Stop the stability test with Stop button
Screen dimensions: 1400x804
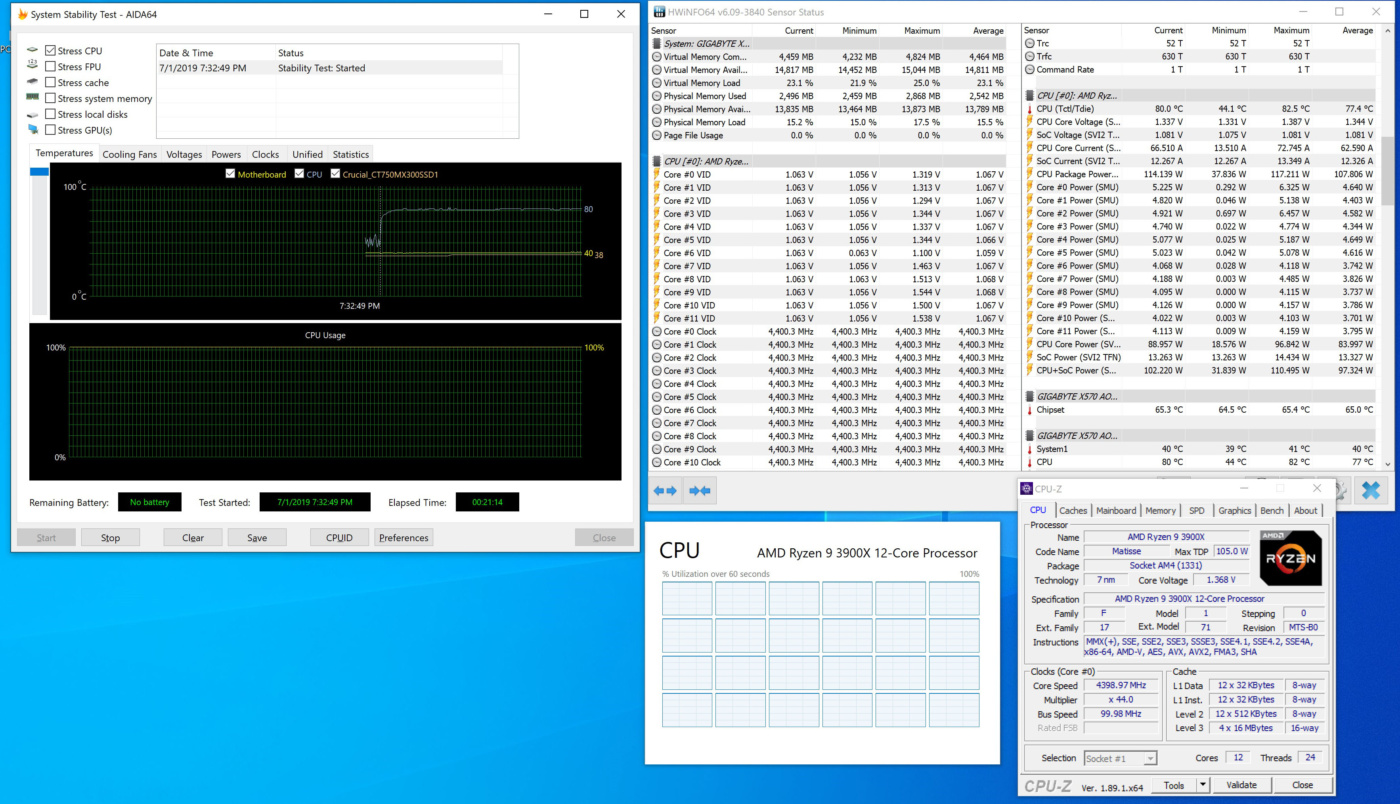pyautogui.click(x=110, y=538)
